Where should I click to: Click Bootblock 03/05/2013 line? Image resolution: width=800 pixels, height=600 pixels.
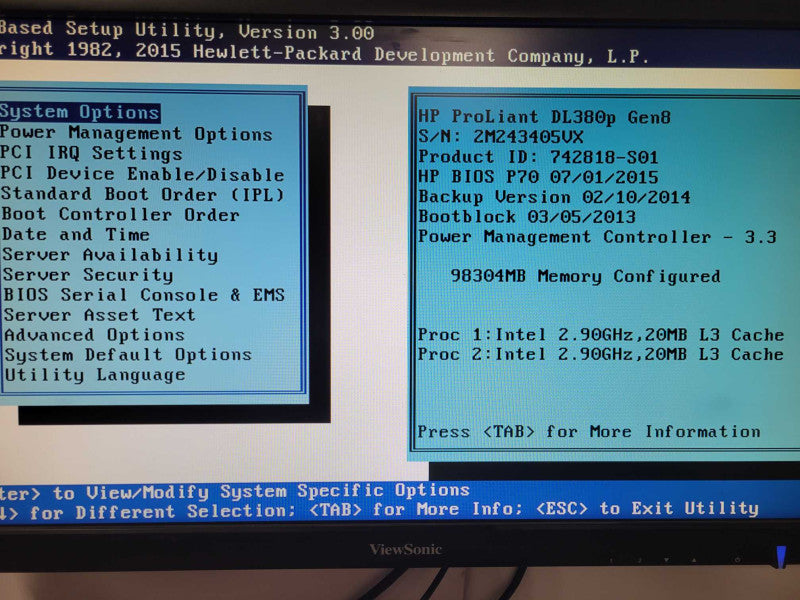click(527, 216)
